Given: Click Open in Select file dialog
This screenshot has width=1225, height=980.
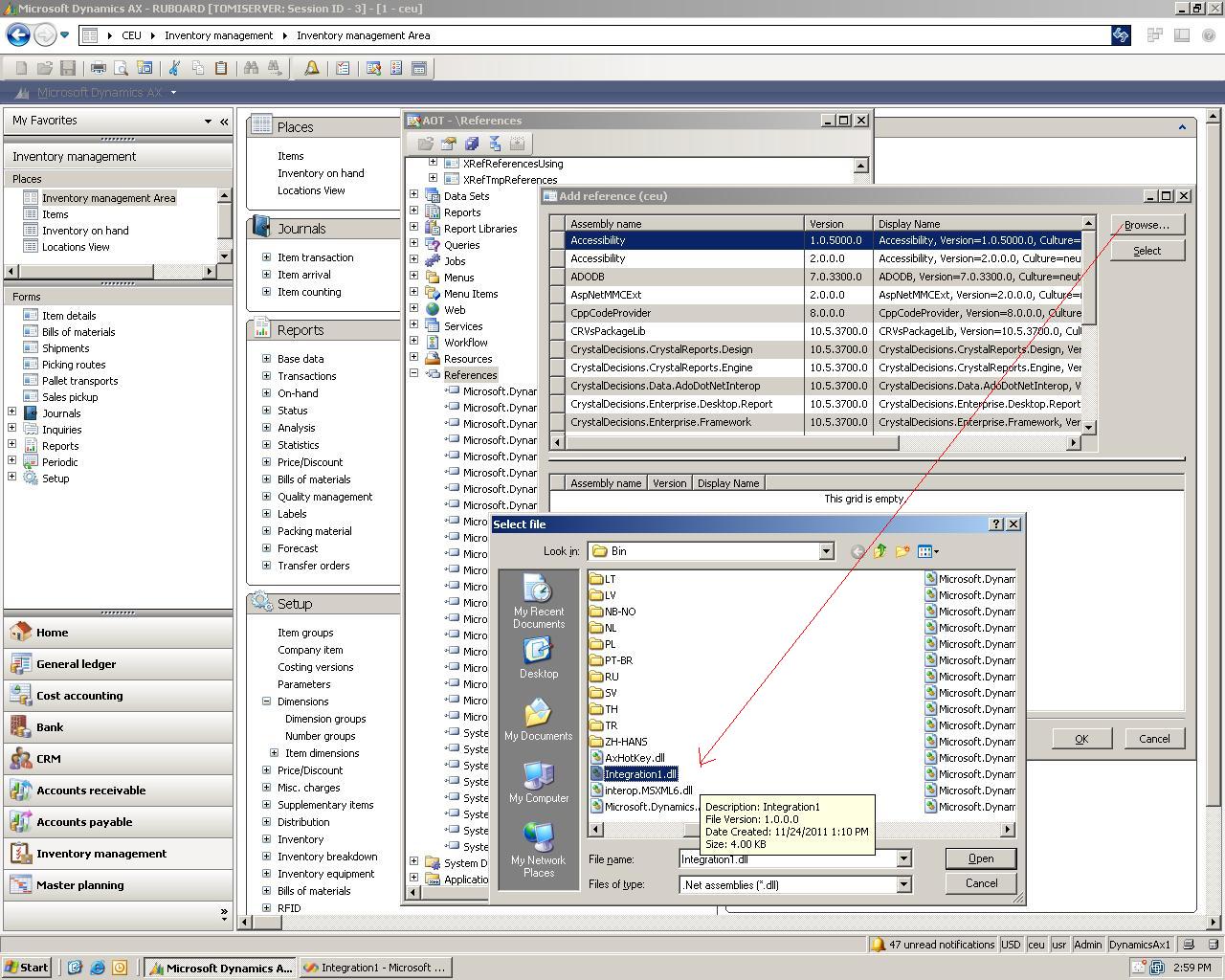Looking at the screenshot, I should (980, 858).
